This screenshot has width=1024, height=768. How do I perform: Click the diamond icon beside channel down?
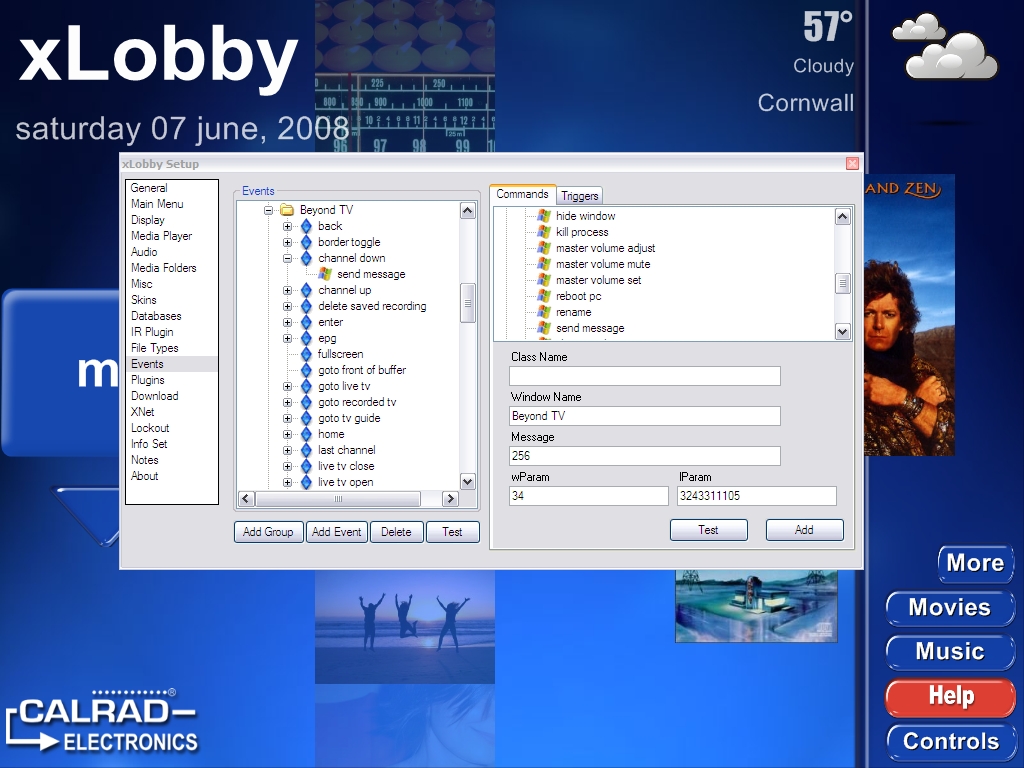click(x=306, y=258)
